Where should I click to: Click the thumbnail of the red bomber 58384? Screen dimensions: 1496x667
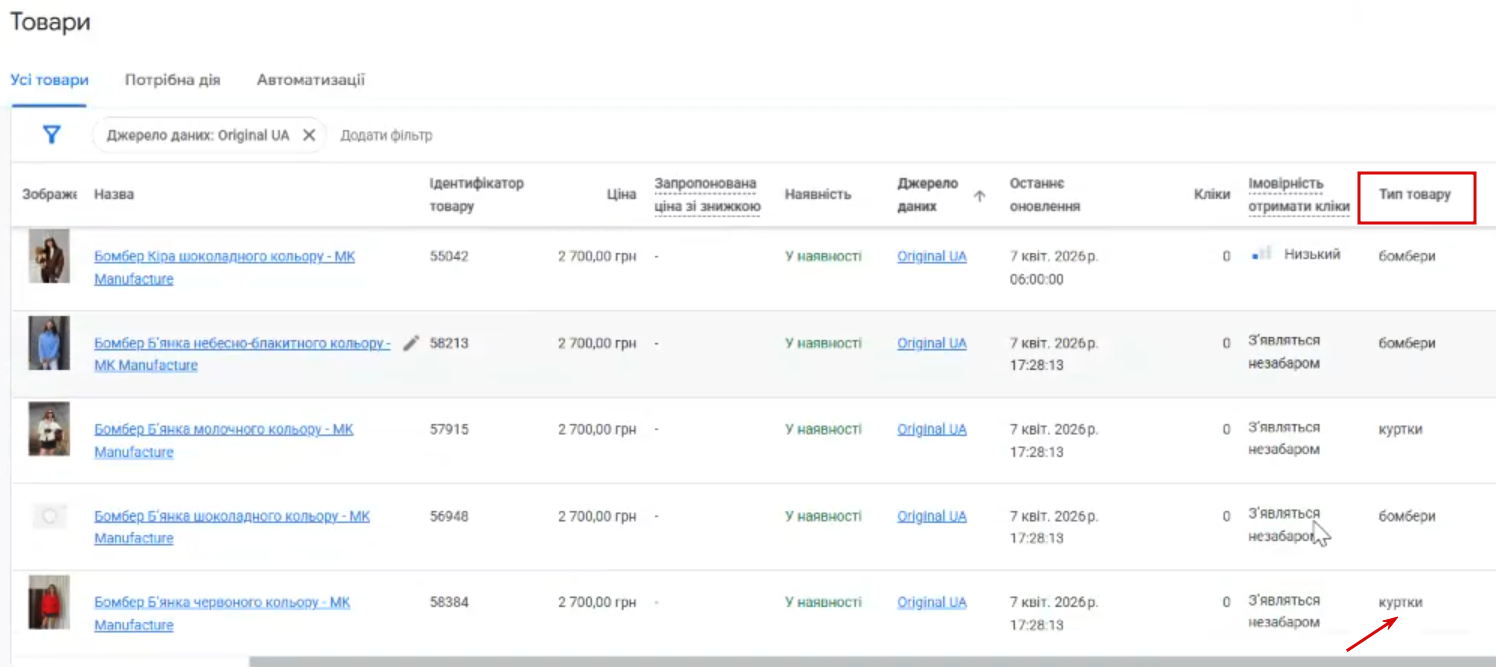tap(49, 602)
